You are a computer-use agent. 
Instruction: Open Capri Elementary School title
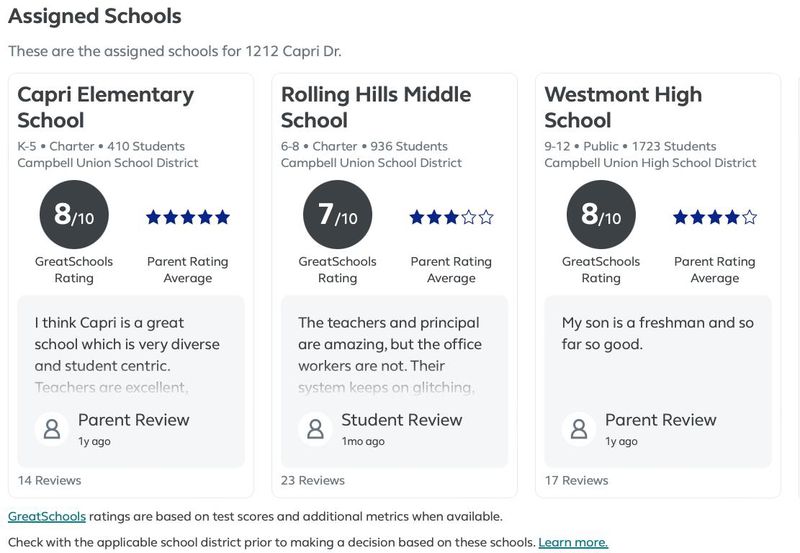[x=106, y=107]
